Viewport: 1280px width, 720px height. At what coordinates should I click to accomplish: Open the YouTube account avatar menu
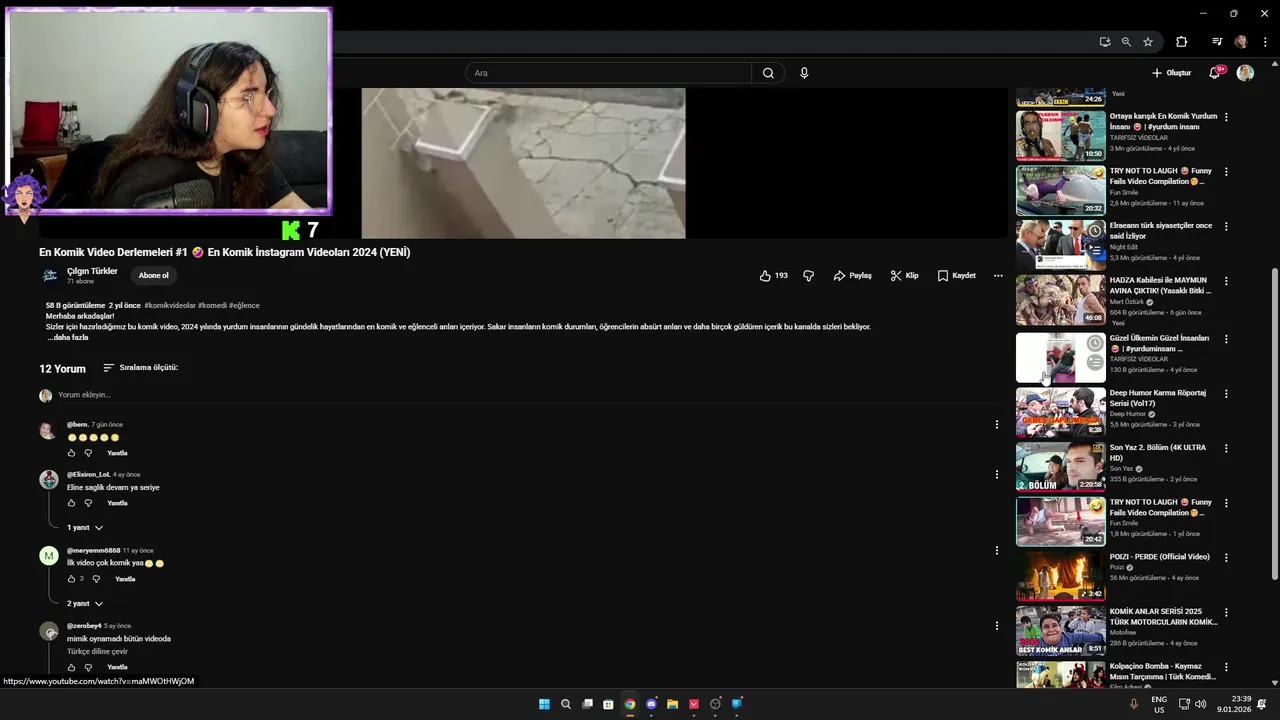tap(1245, 73)
